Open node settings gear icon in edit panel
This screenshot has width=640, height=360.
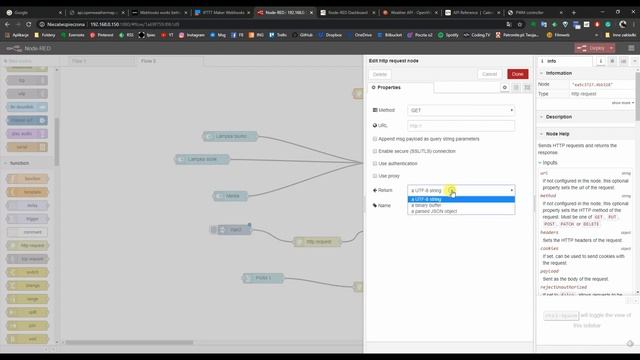click(504, 87)
